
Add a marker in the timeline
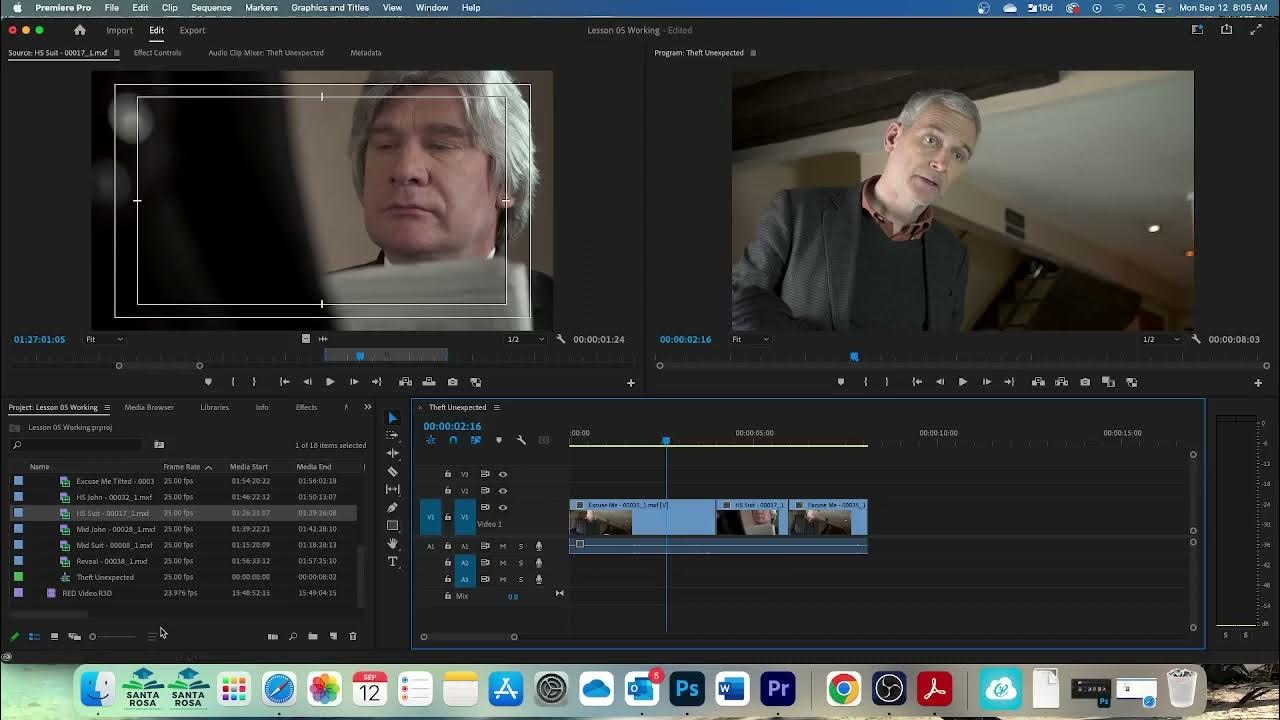498,440
